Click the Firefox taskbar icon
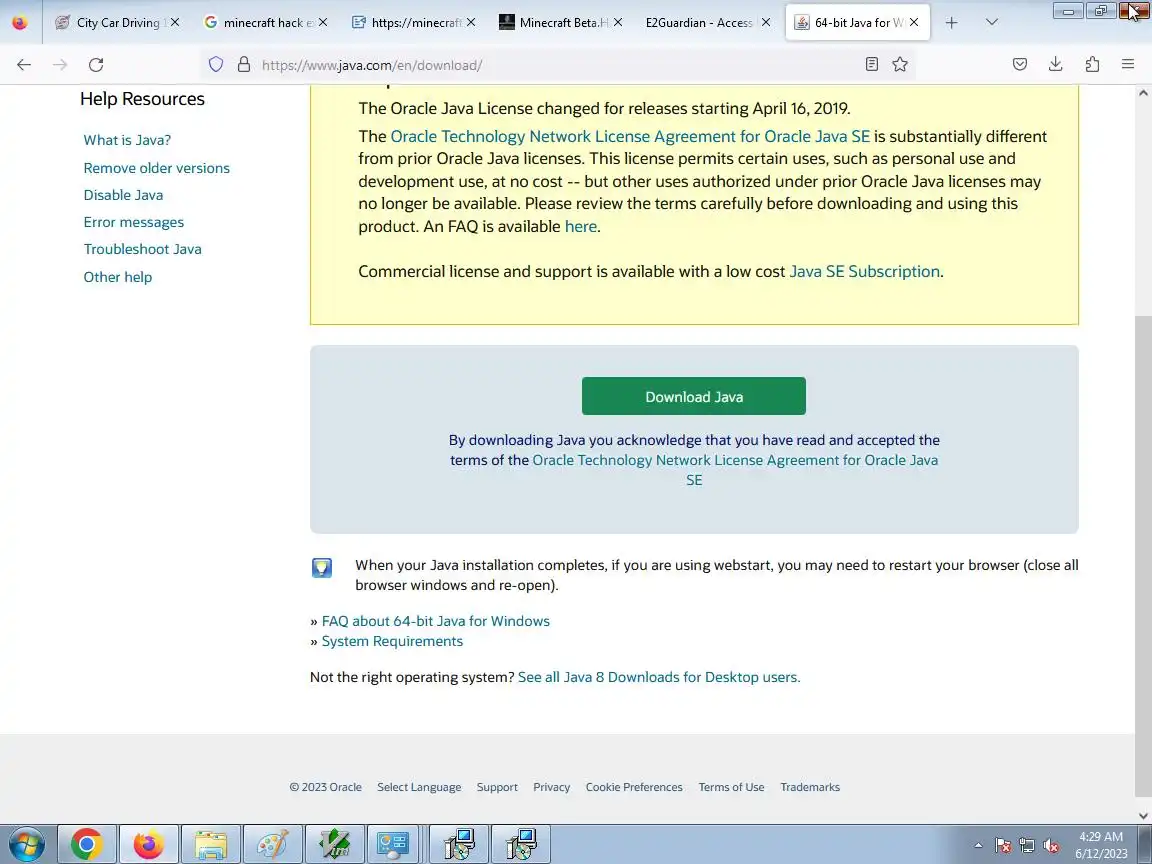Image resolution: width=1152 pixels, height=864 pixels. tap(148, 845)
